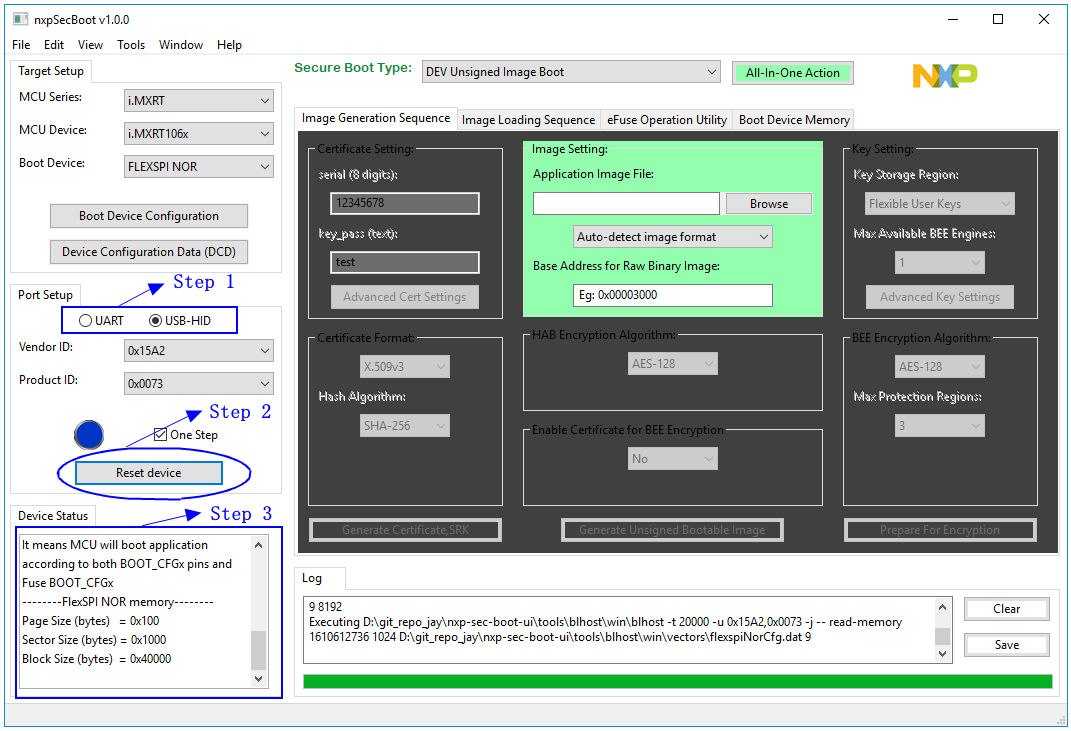Expand the Product ID dropdown
The height and width of the screenshot is (731, 1071).
[x=199, y=383]
